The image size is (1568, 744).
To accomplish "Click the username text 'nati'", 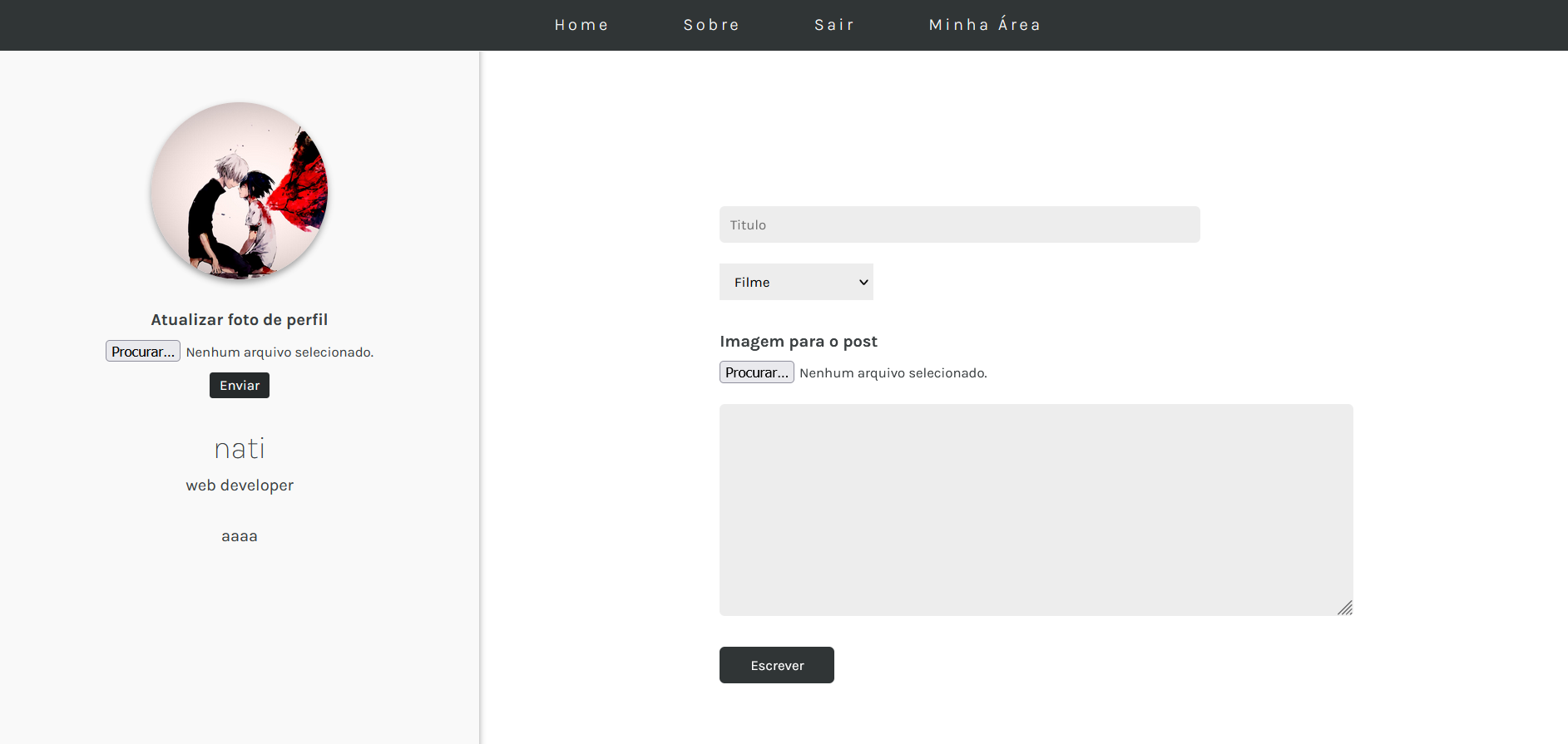I will coord(240,449).
